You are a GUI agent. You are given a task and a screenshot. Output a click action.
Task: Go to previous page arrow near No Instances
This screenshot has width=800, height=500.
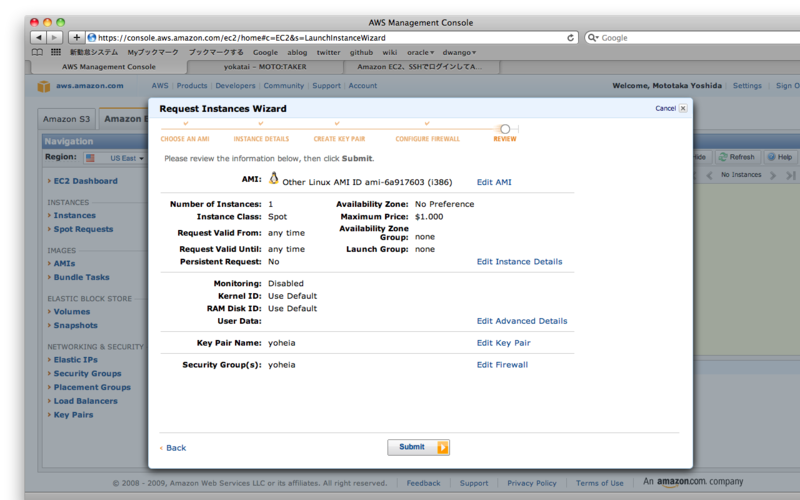pos(709,175)
